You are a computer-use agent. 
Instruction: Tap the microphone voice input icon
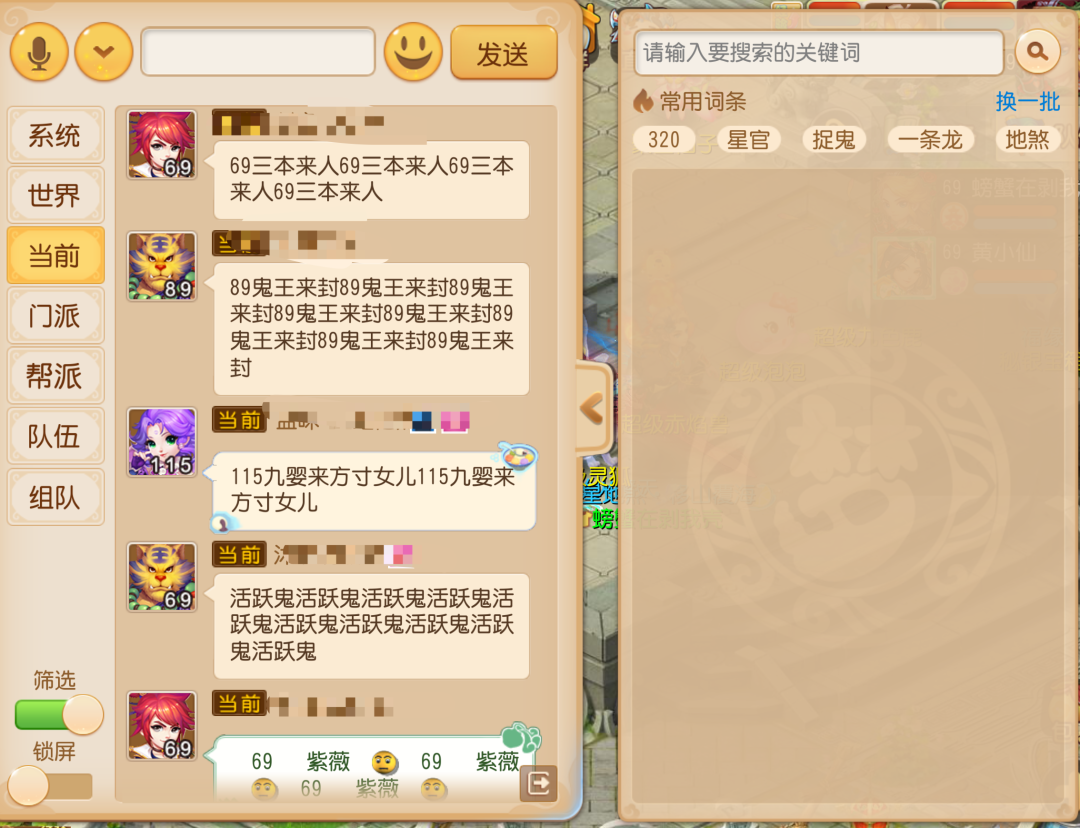coord(39,52)
